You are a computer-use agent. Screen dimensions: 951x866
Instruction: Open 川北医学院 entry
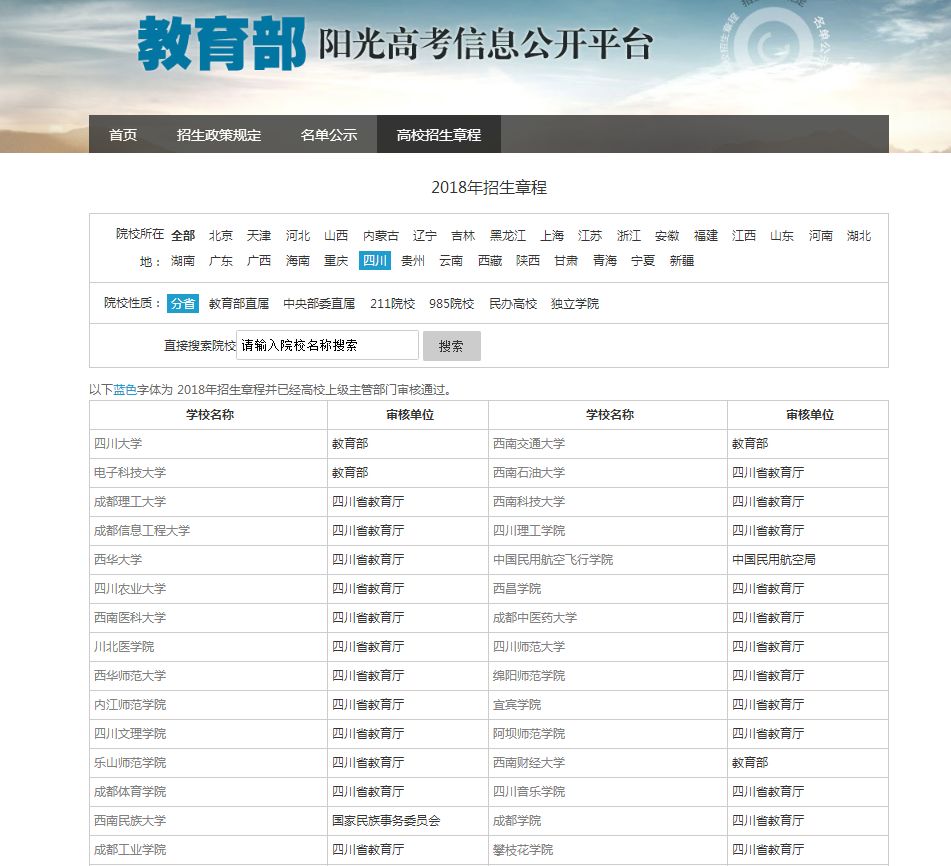(x=124, y=646)
